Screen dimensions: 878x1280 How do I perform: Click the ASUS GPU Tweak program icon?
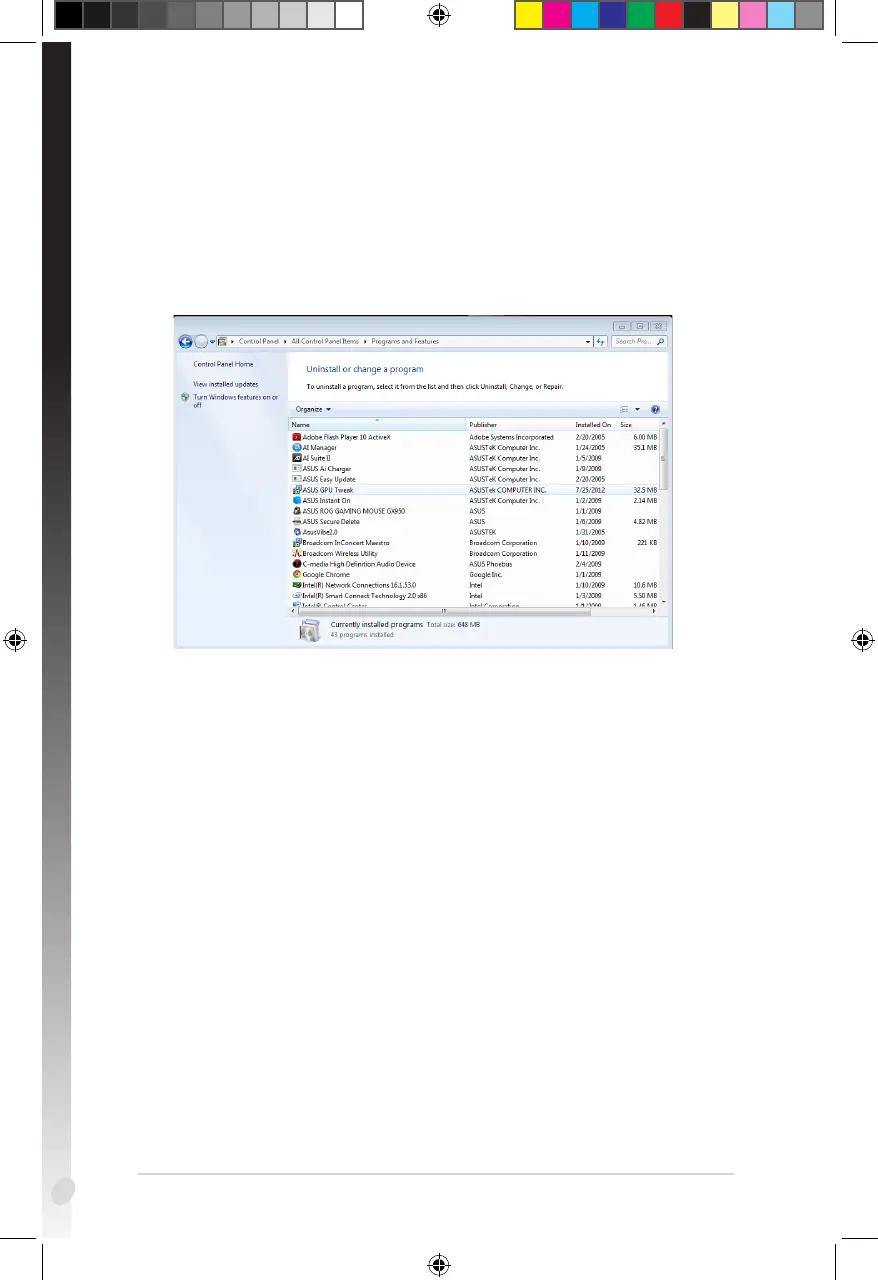[296, 490]
